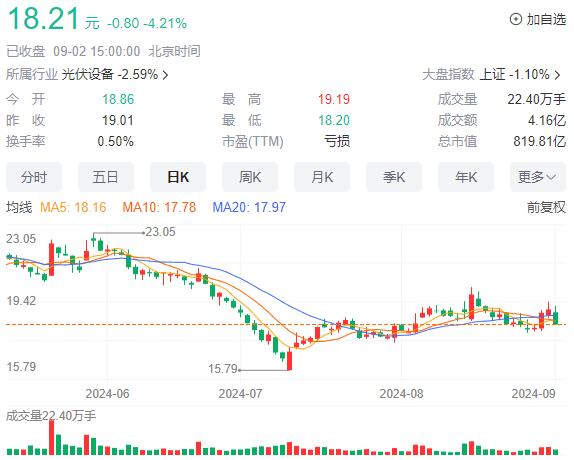Click the current price 18.21

coord(43,19)
